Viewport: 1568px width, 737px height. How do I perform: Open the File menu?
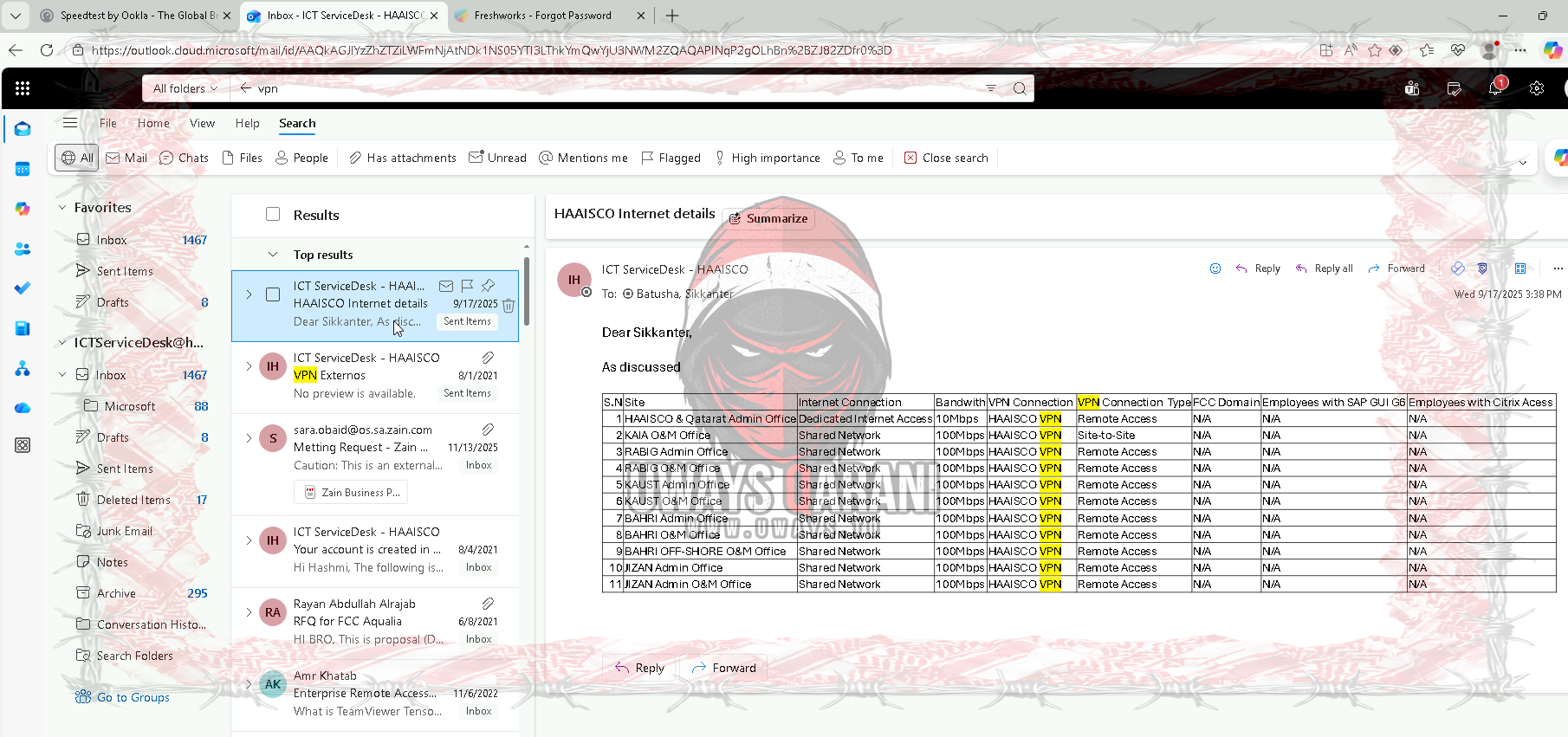coord(107,123)
